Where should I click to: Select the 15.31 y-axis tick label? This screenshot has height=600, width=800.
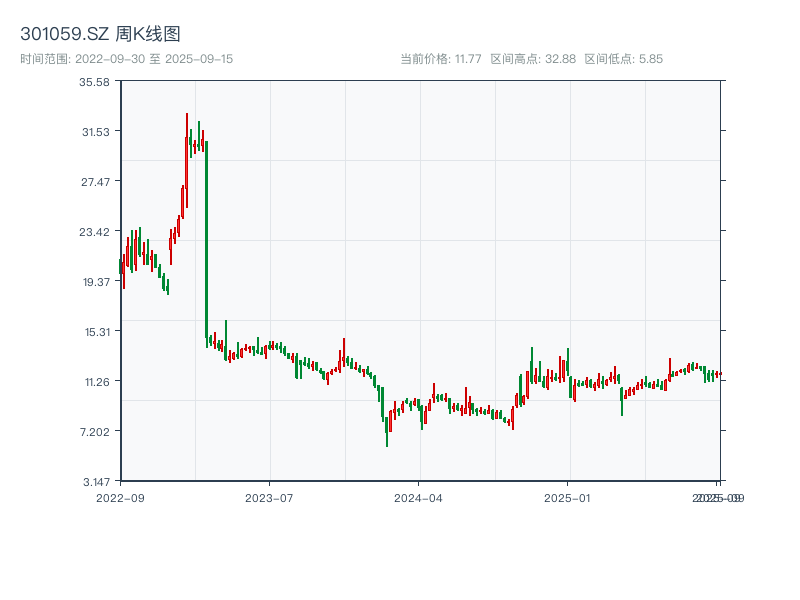point(95,332)
